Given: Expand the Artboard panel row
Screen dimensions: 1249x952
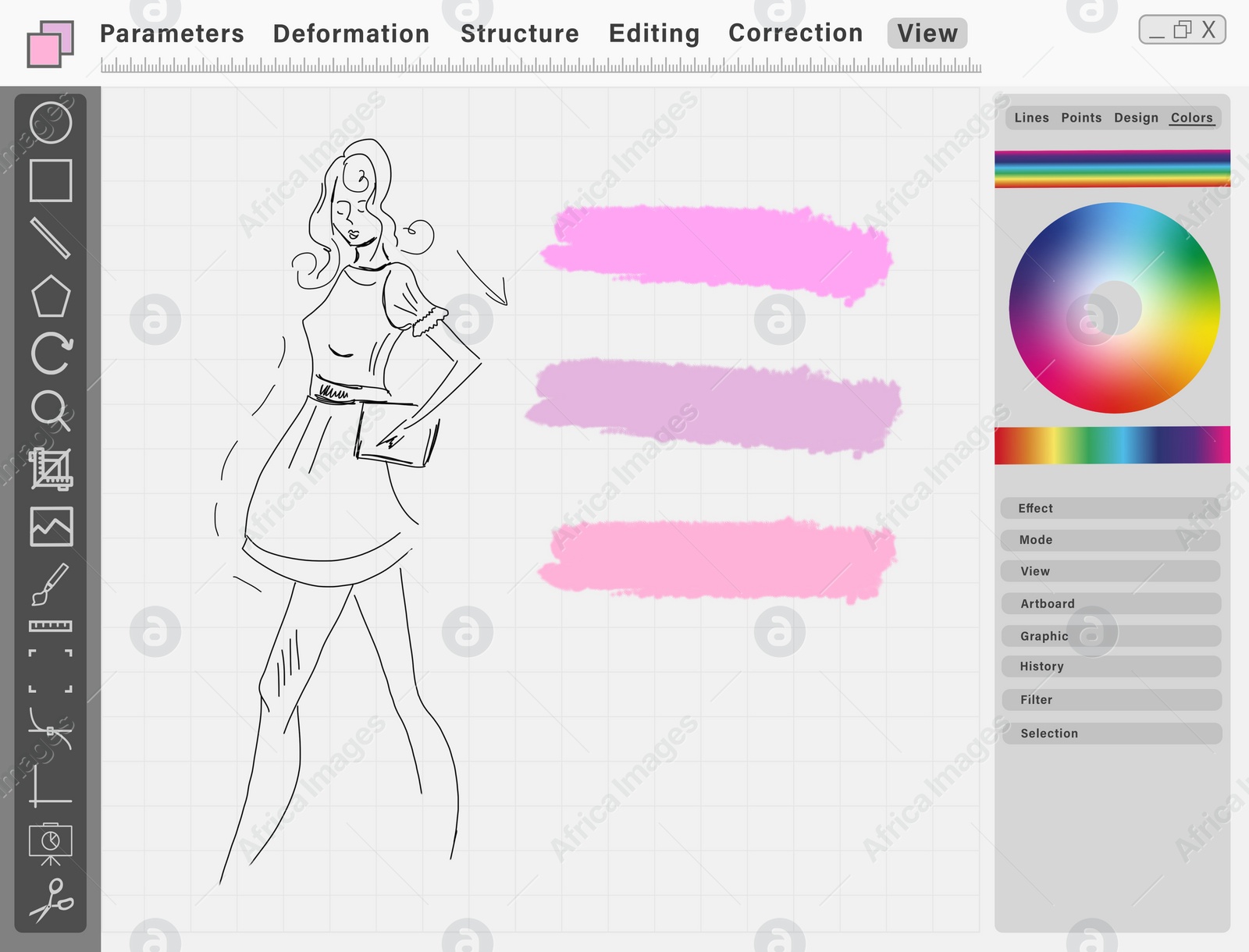Looking at the screenshot, I should pos(1110,604).
